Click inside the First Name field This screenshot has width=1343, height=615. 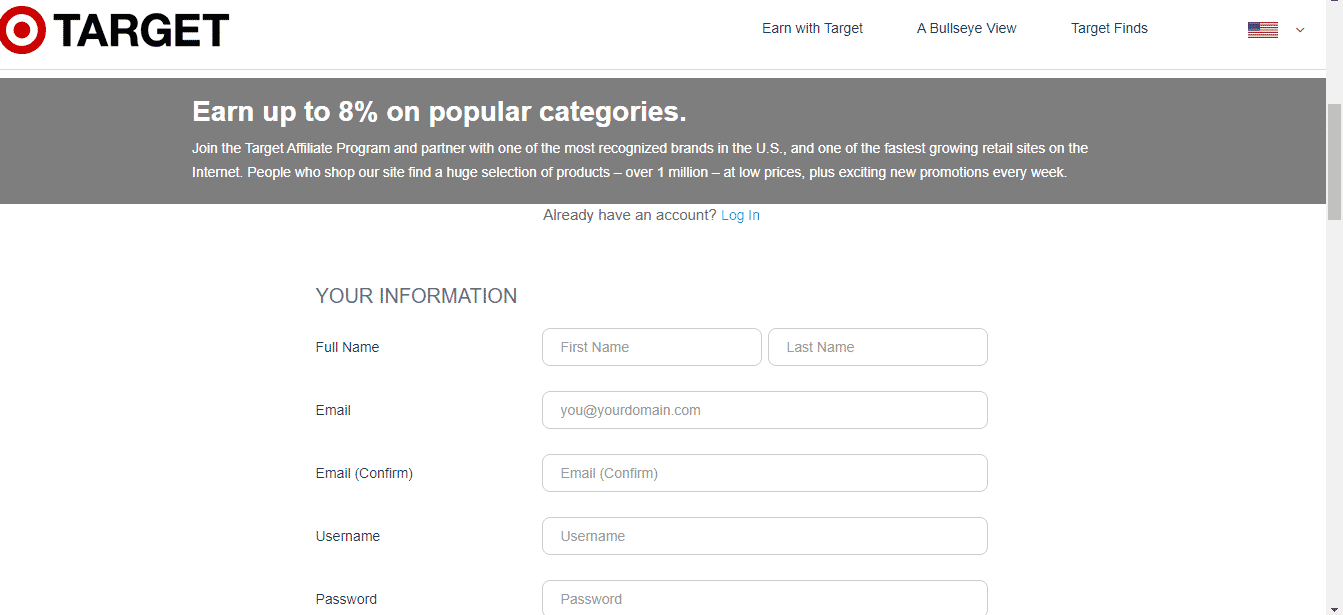coord(651,347)
